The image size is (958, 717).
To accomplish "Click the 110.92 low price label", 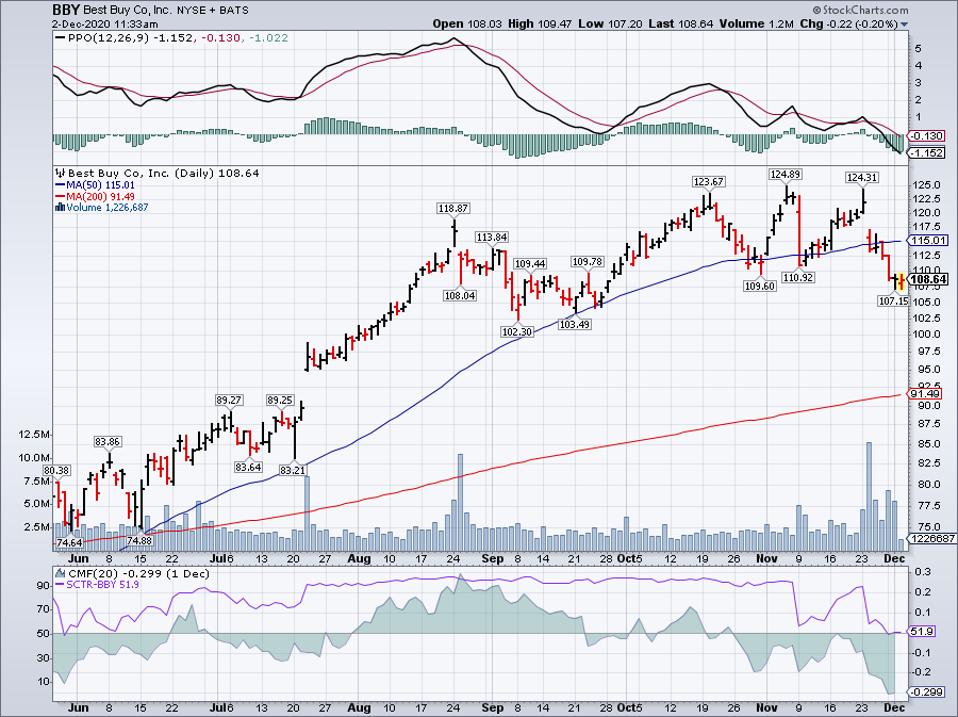I will coord(798,278).
